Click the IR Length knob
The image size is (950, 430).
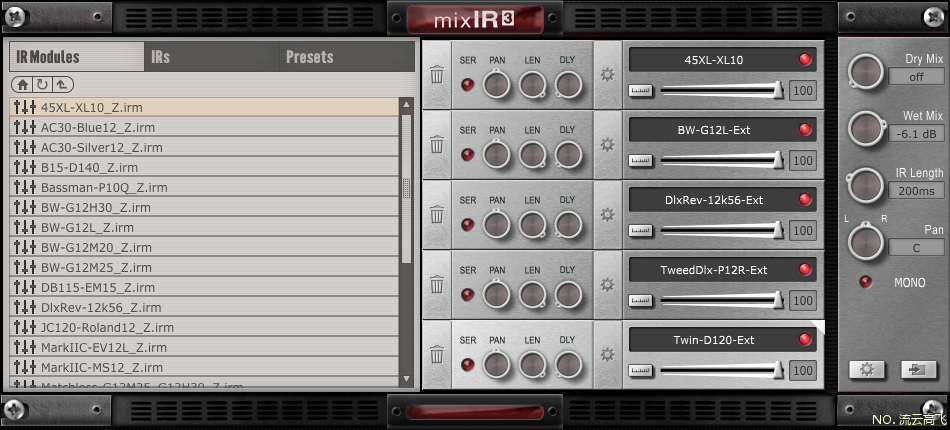click(866, 185)
